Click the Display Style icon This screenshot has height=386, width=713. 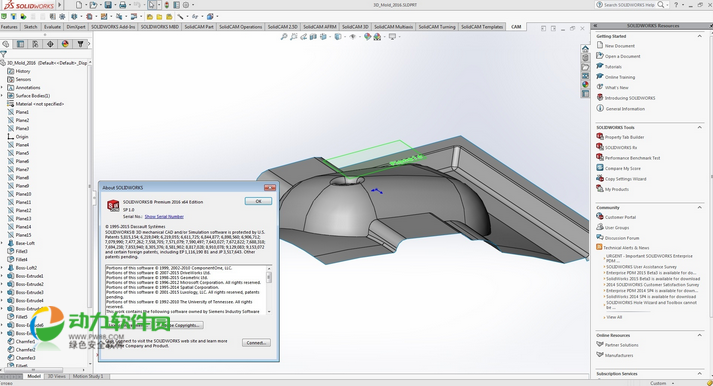pos(337,36)
